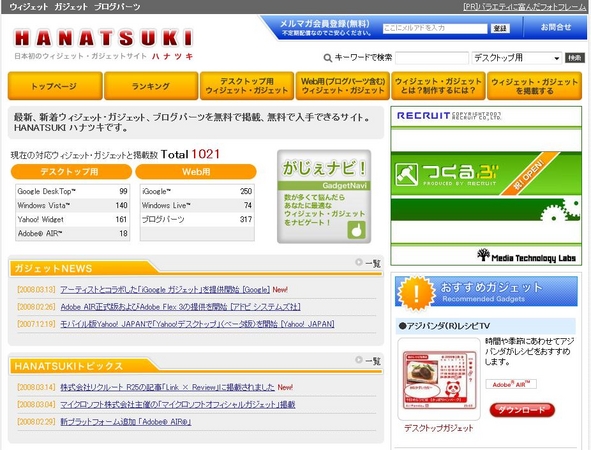This screenshot has width=591, height=450.
Task: Click Media Technology Labs tree logo
Action: 483,255
